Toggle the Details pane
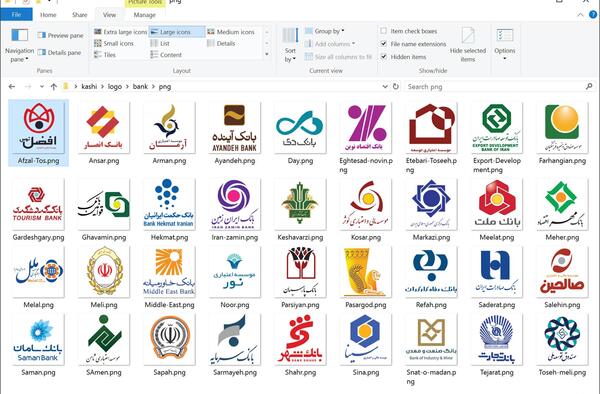Image resolution: width=600 pixels, height=394 pixels. click(59, 52)
